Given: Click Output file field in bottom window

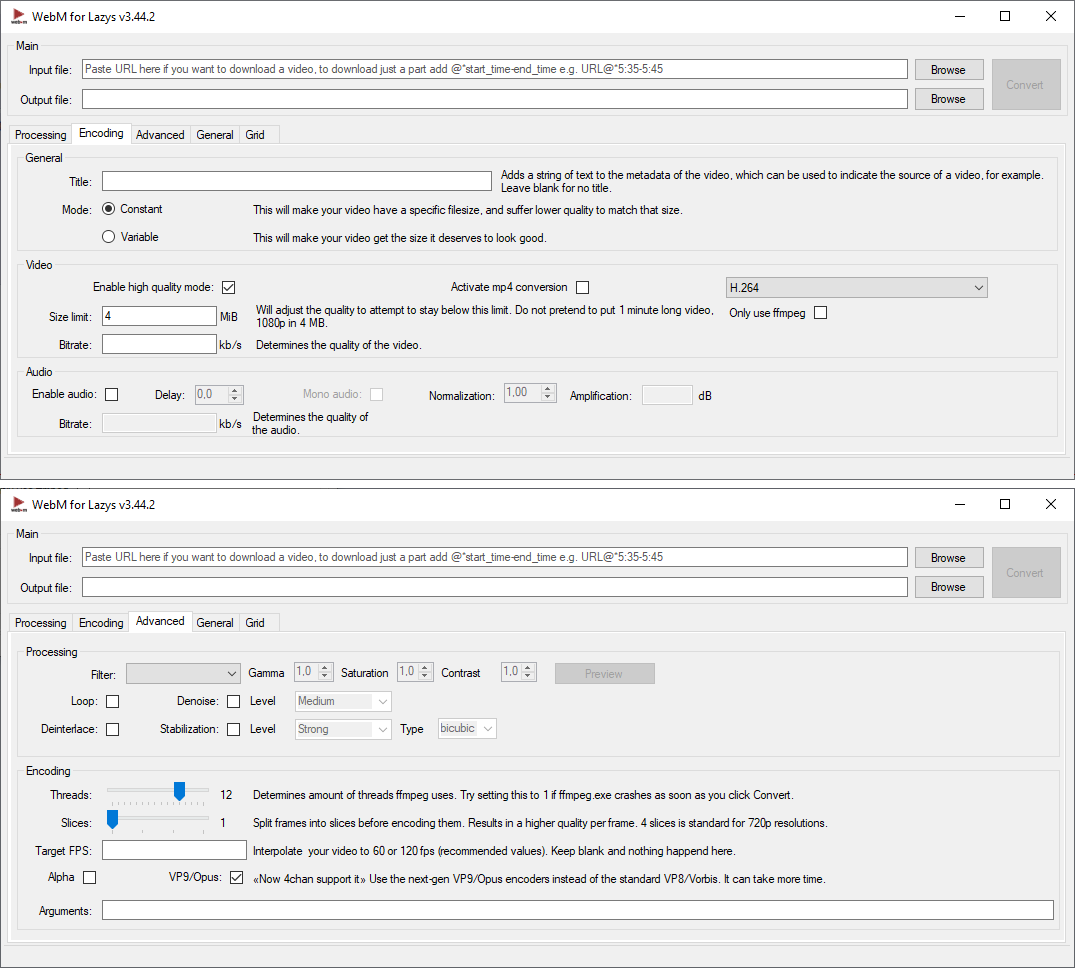Looking at the screenshot, I should (x=495, y=587).
